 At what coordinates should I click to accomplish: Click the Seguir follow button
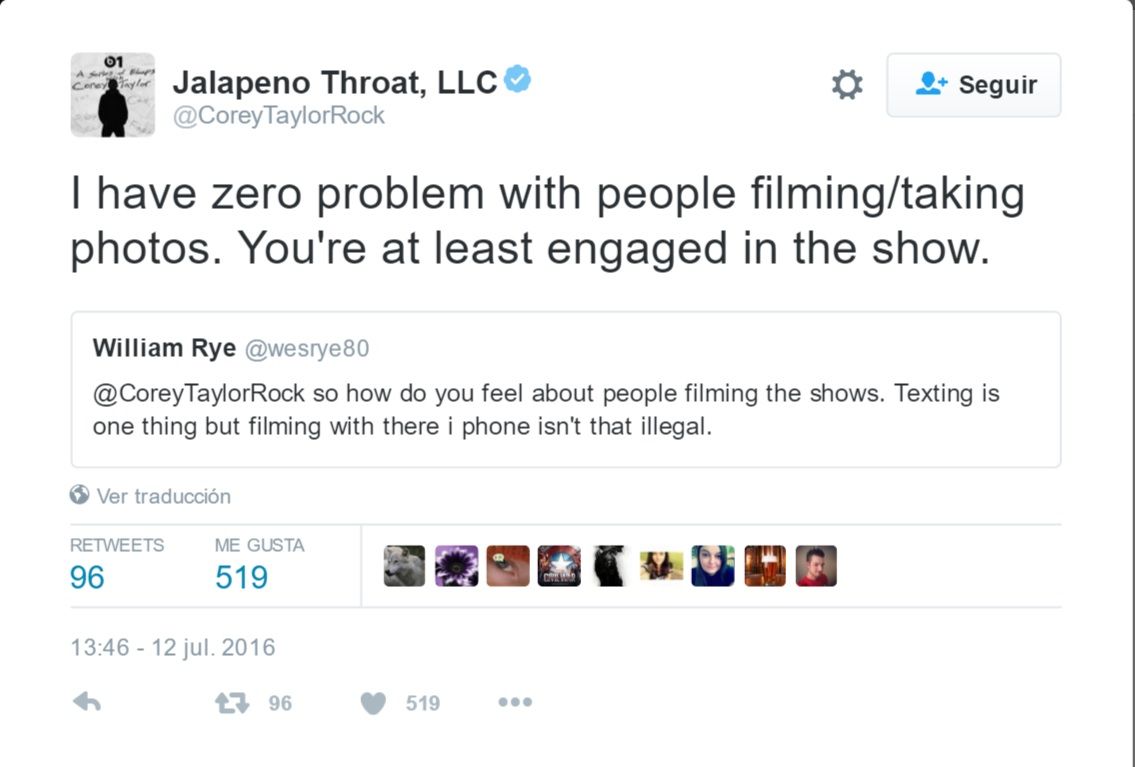point(973,85)
